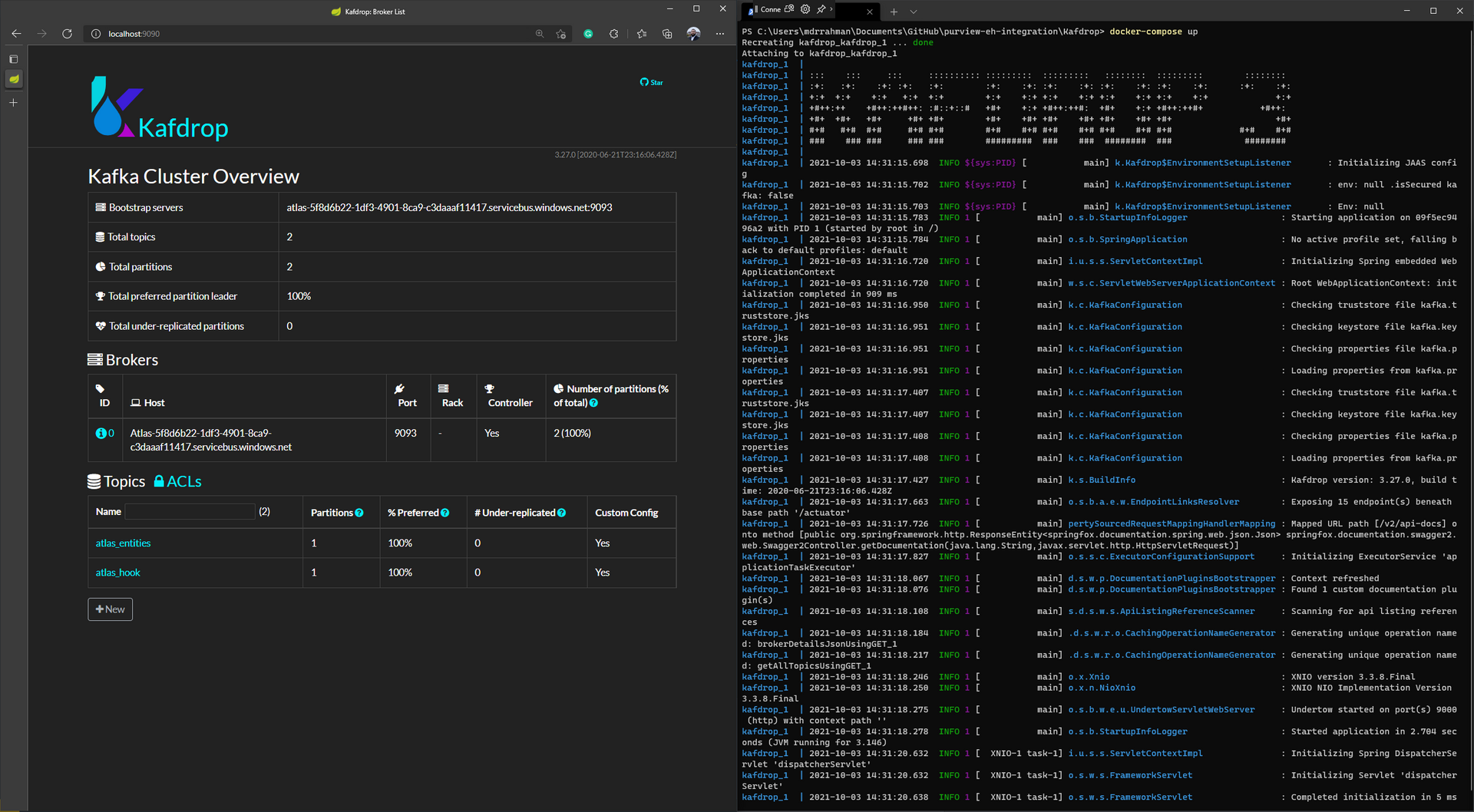Open browser Extensions puzzle icon
The height and width of the screenshot is (812, 1474).
click(613, 34)
